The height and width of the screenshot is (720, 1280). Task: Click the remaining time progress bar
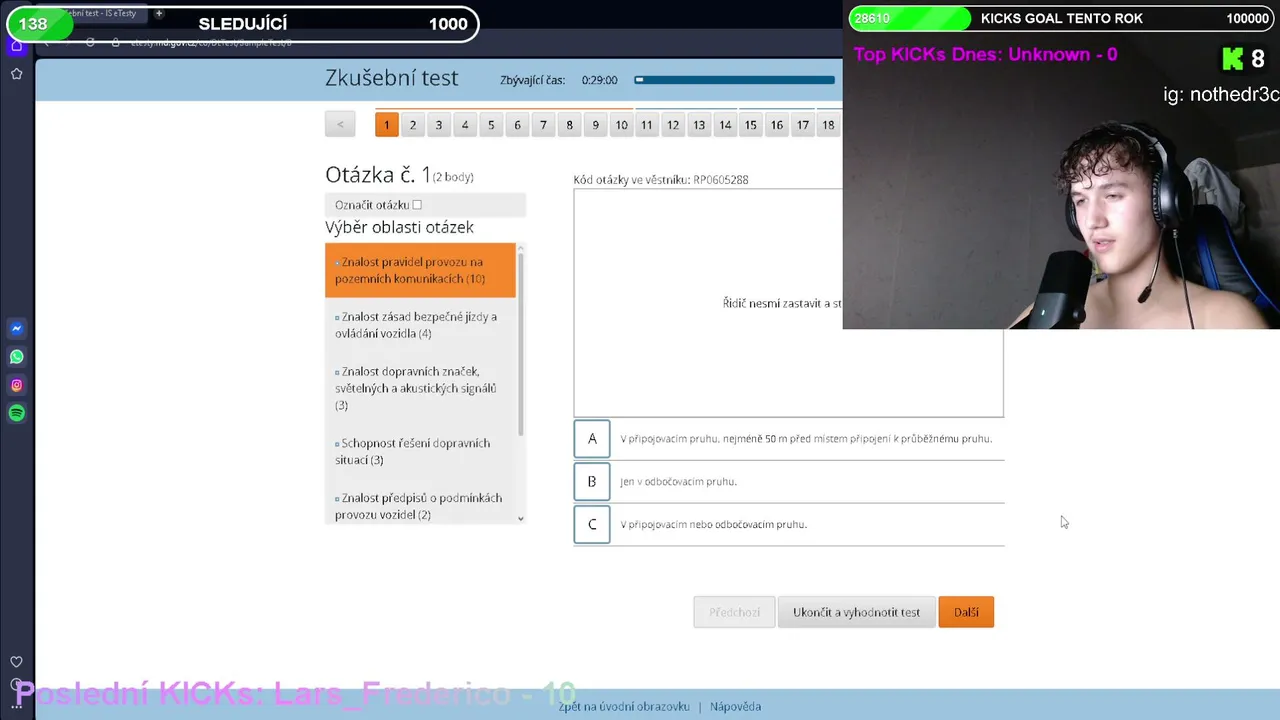(735, 80)
